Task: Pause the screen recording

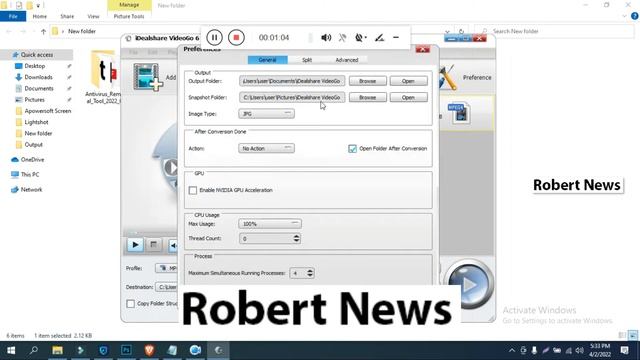Action: (214, 38)
